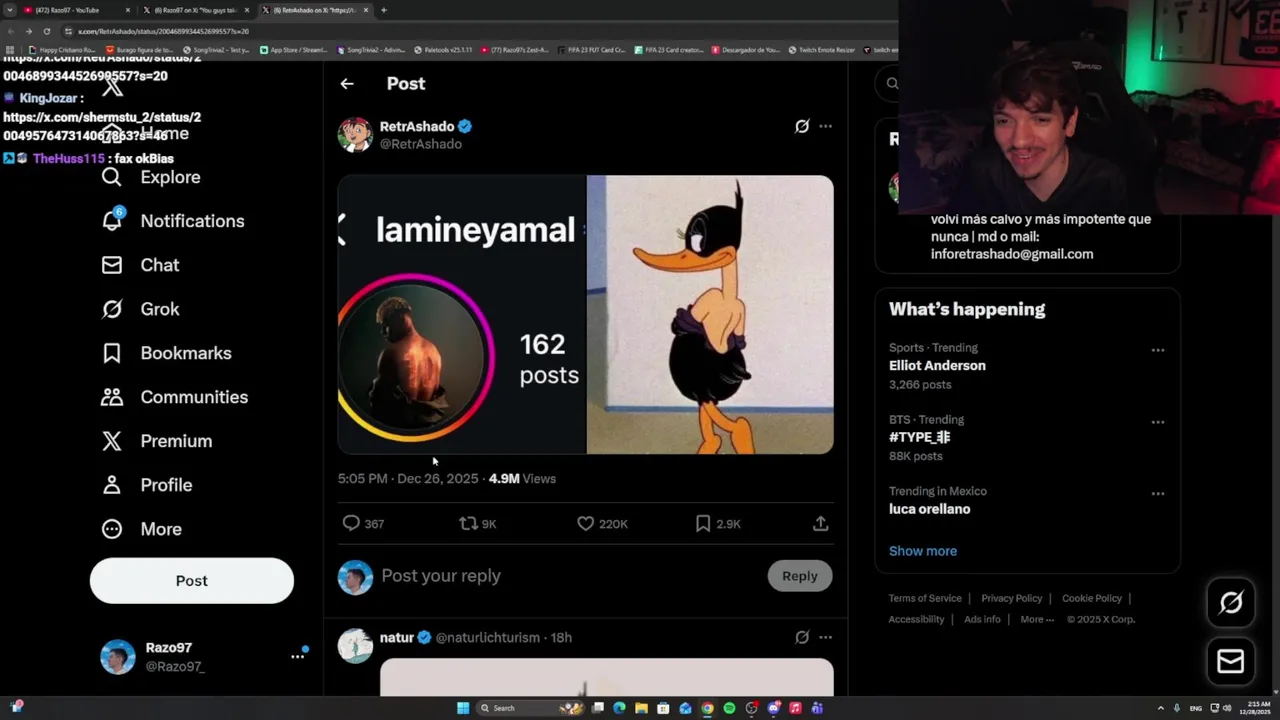Open RetrAshado's profile avatar
The width and height of the screenshot is (1280, 720).
(x=355, y=135)
